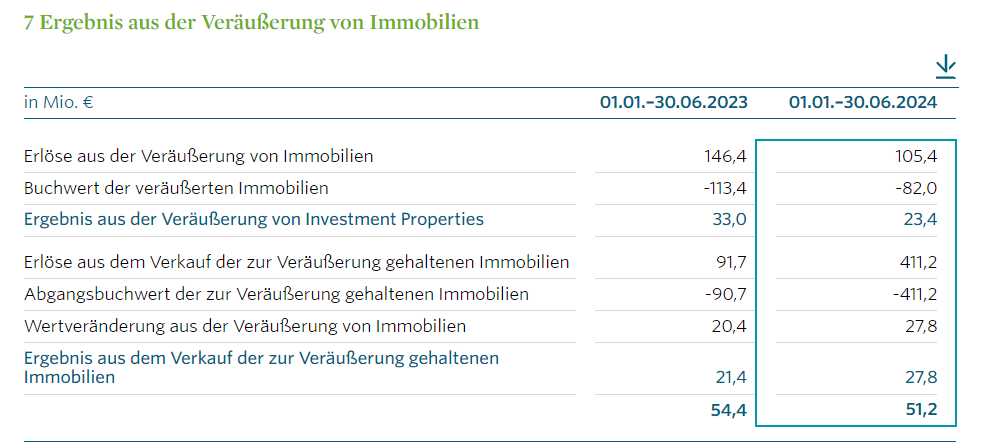981x446 pixels.
Task: Click the heading '7 Ergebnis aus der Veräußerung von Immobilien'
Action: (251, 21)
